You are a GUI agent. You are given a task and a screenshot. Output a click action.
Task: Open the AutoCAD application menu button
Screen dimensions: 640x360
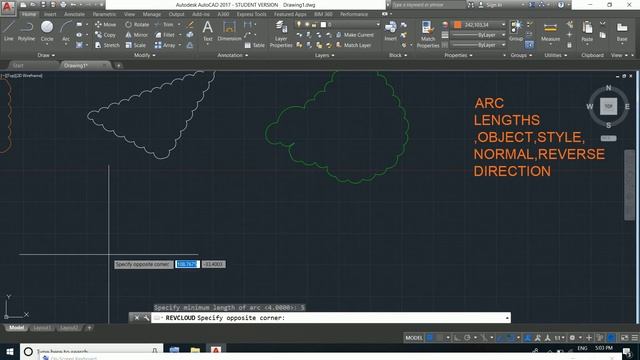[x=8, y=7]
